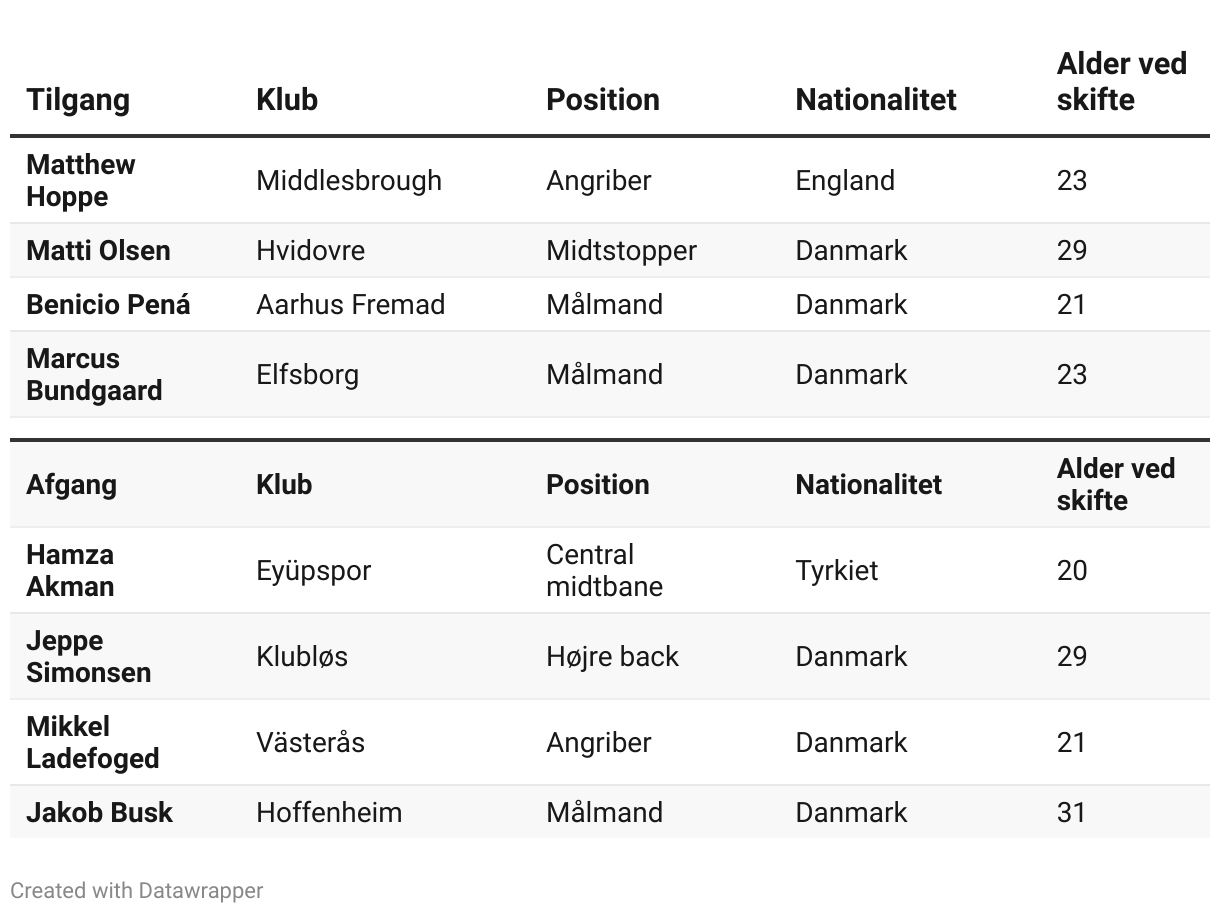Select the Matti Olsen row name
Viewport: 1220px width, 914px height.
coord(99,250)
